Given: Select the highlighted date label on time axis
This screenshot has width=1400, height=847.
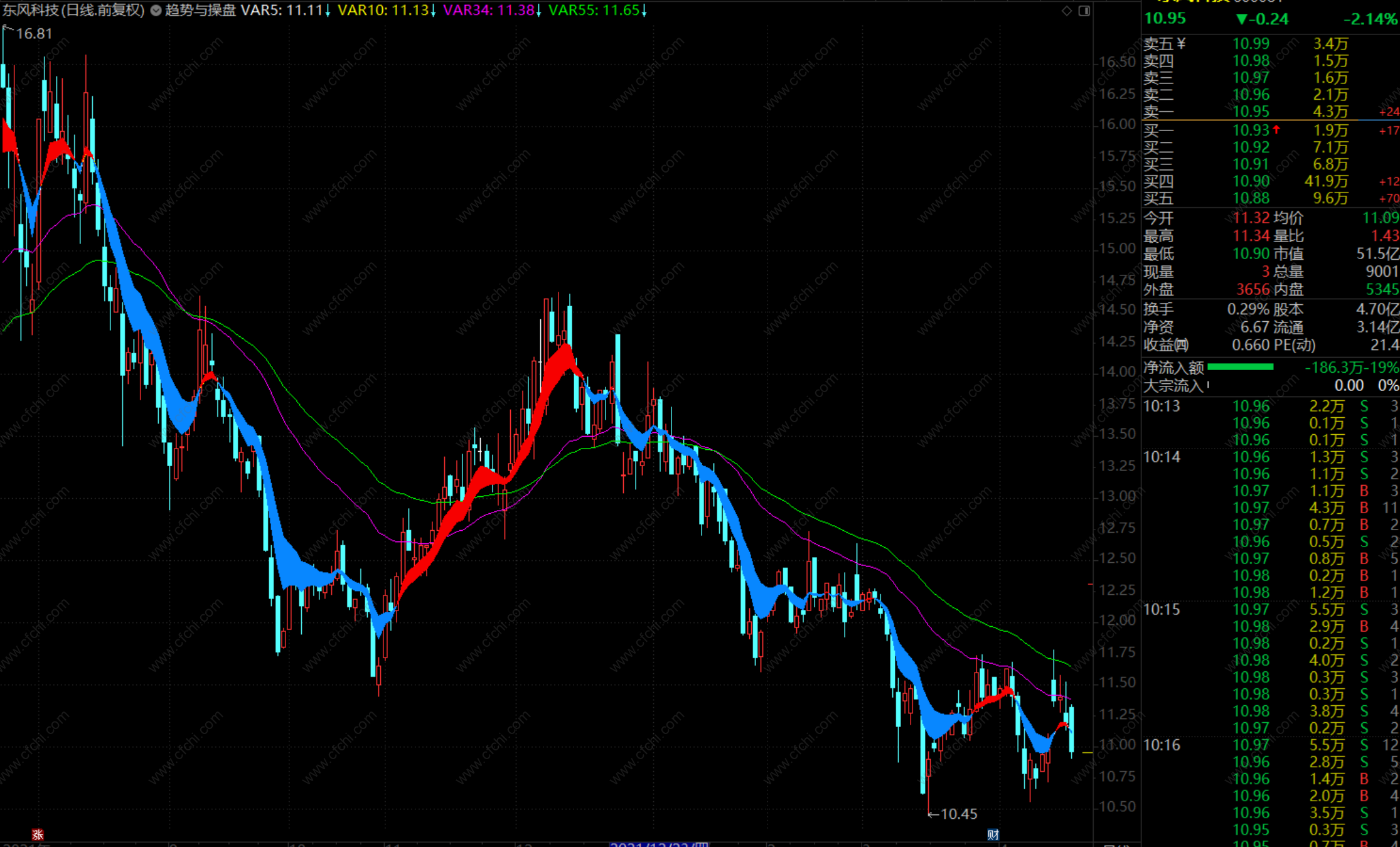Looking at the screenshot, I should (659, 844).
